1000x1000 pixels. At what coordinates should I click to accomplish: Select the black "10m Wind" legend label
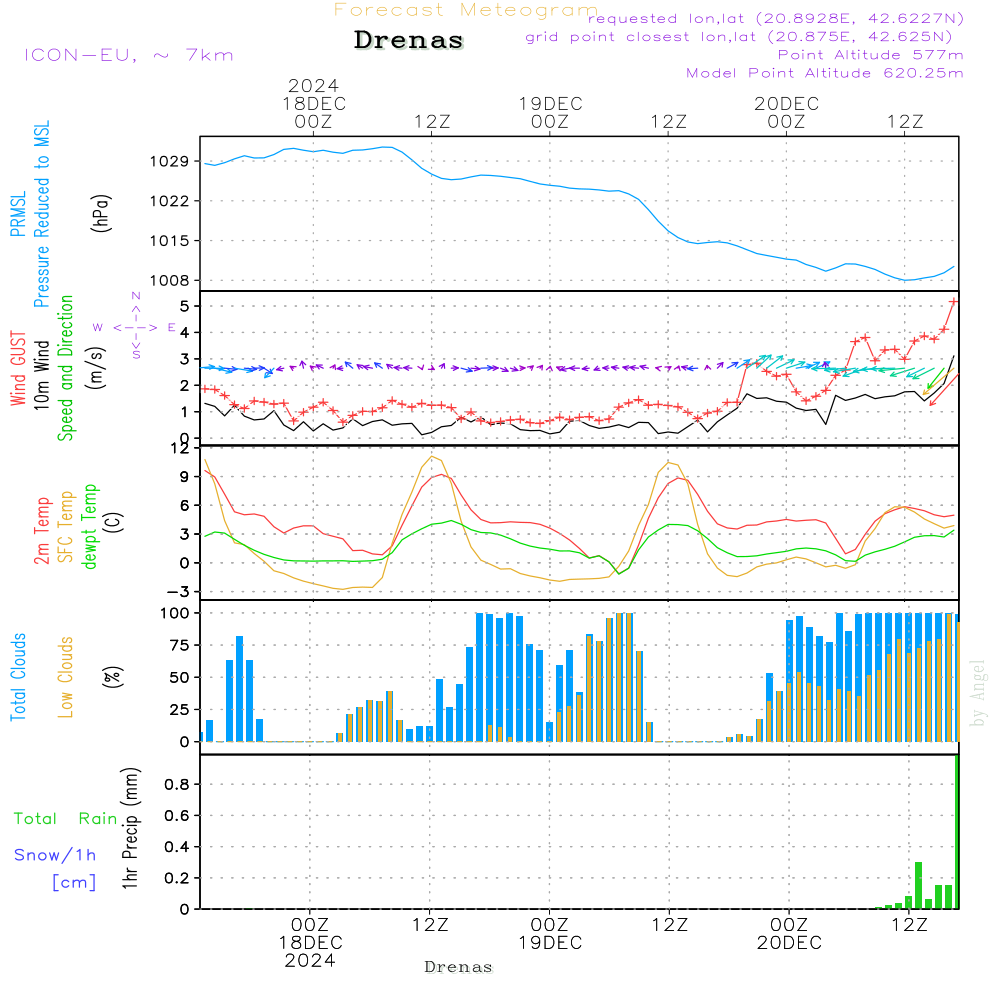click(x=41, y=375)
